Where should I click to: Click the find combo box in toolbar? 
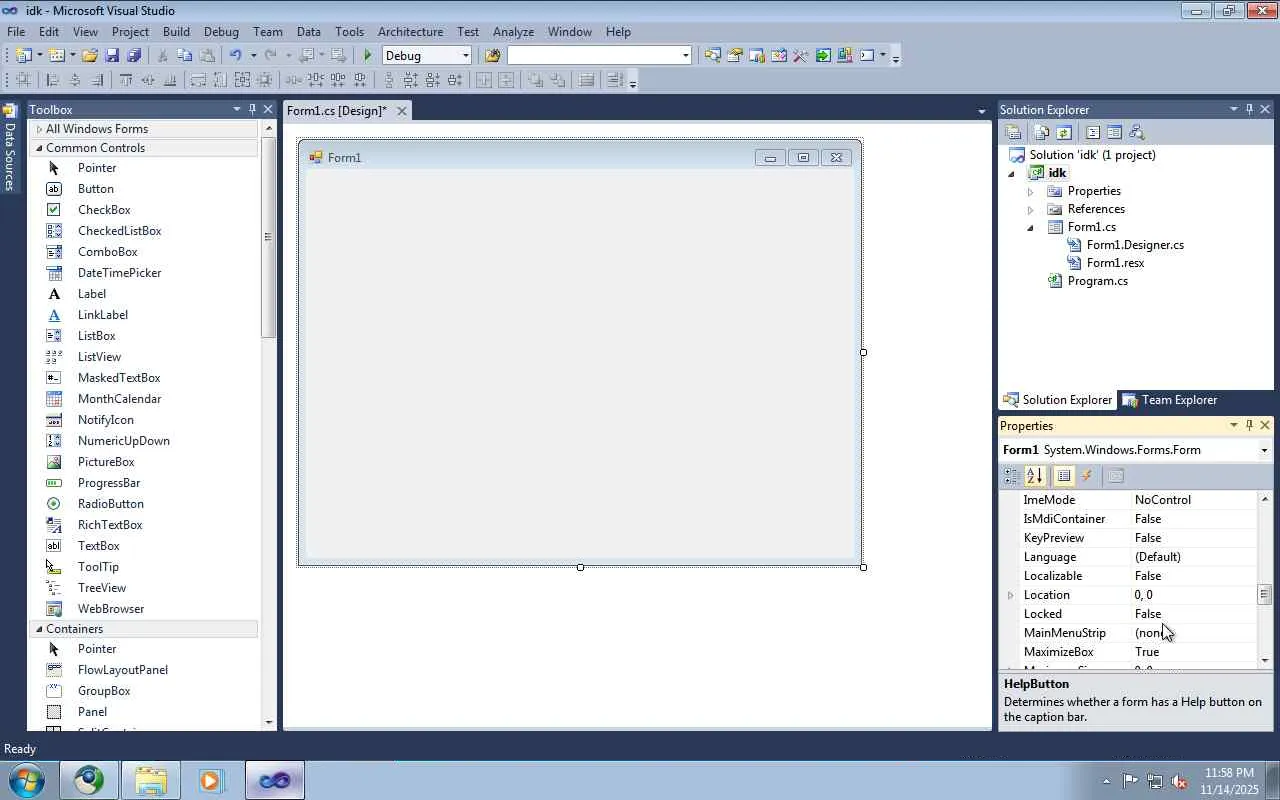[x=599, y=56]
